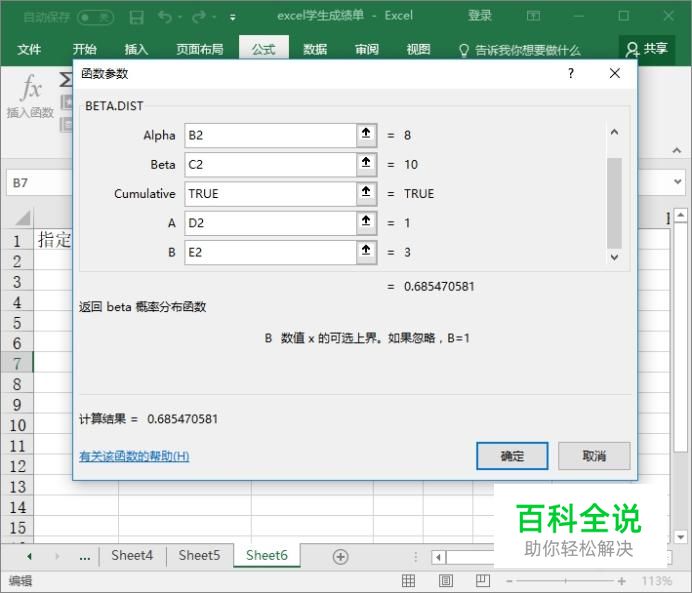Switch to Normal view icon in status bar
692x593 pixels.
408,581
